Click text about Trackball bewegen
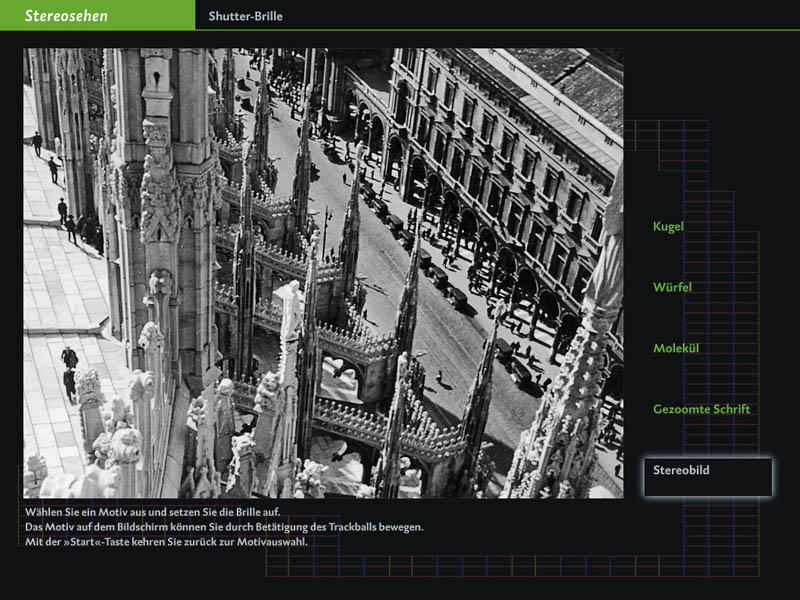The height and width of the screenshot is (600, 800). tap(224, 527)
